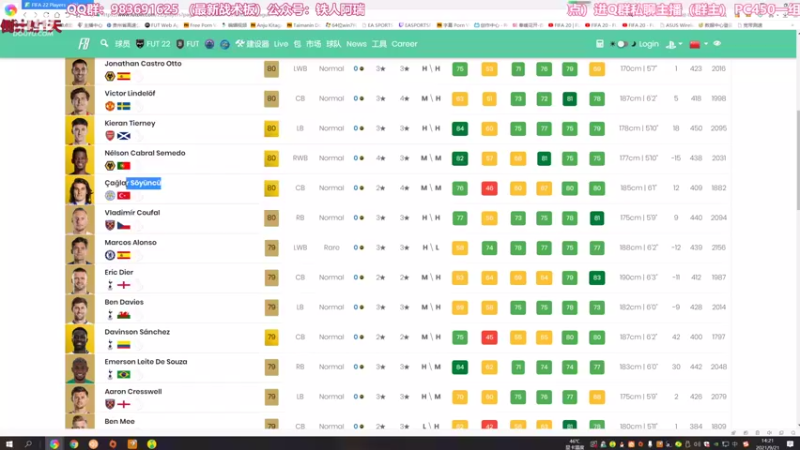The height and width of the screenshot is (450, 800).
Task: Open the FUT 22 menu
Action: point(153,44)
